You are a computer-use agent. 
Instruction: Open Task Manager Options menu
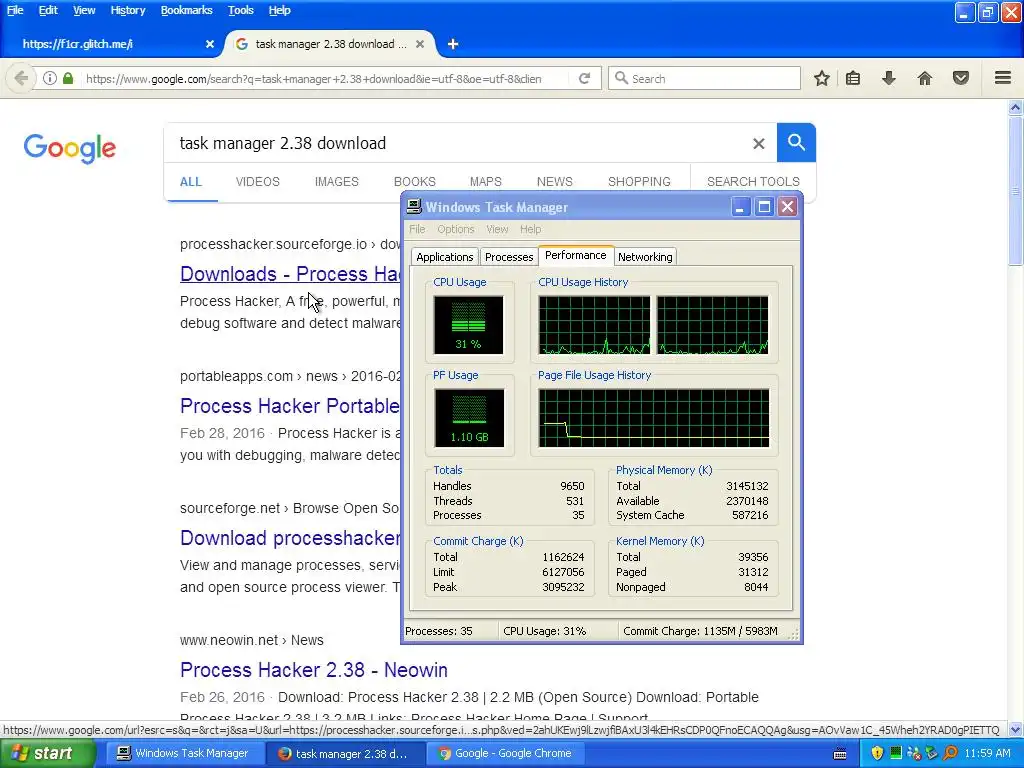[456, 229]
